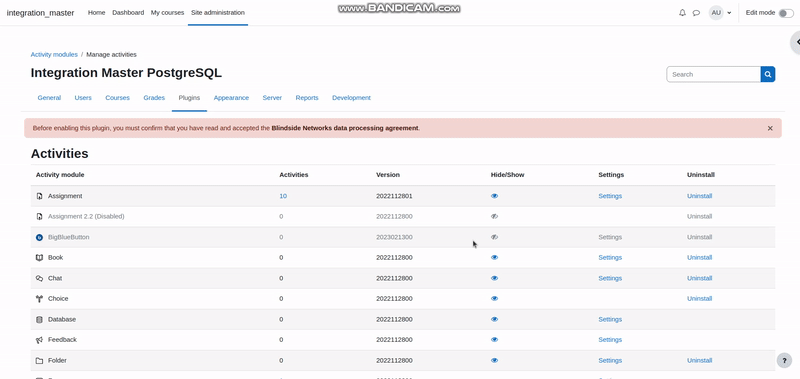This screenshot has height=379, width=800.
Task: Click the Assignment module icon
Action: coord(39,196)
